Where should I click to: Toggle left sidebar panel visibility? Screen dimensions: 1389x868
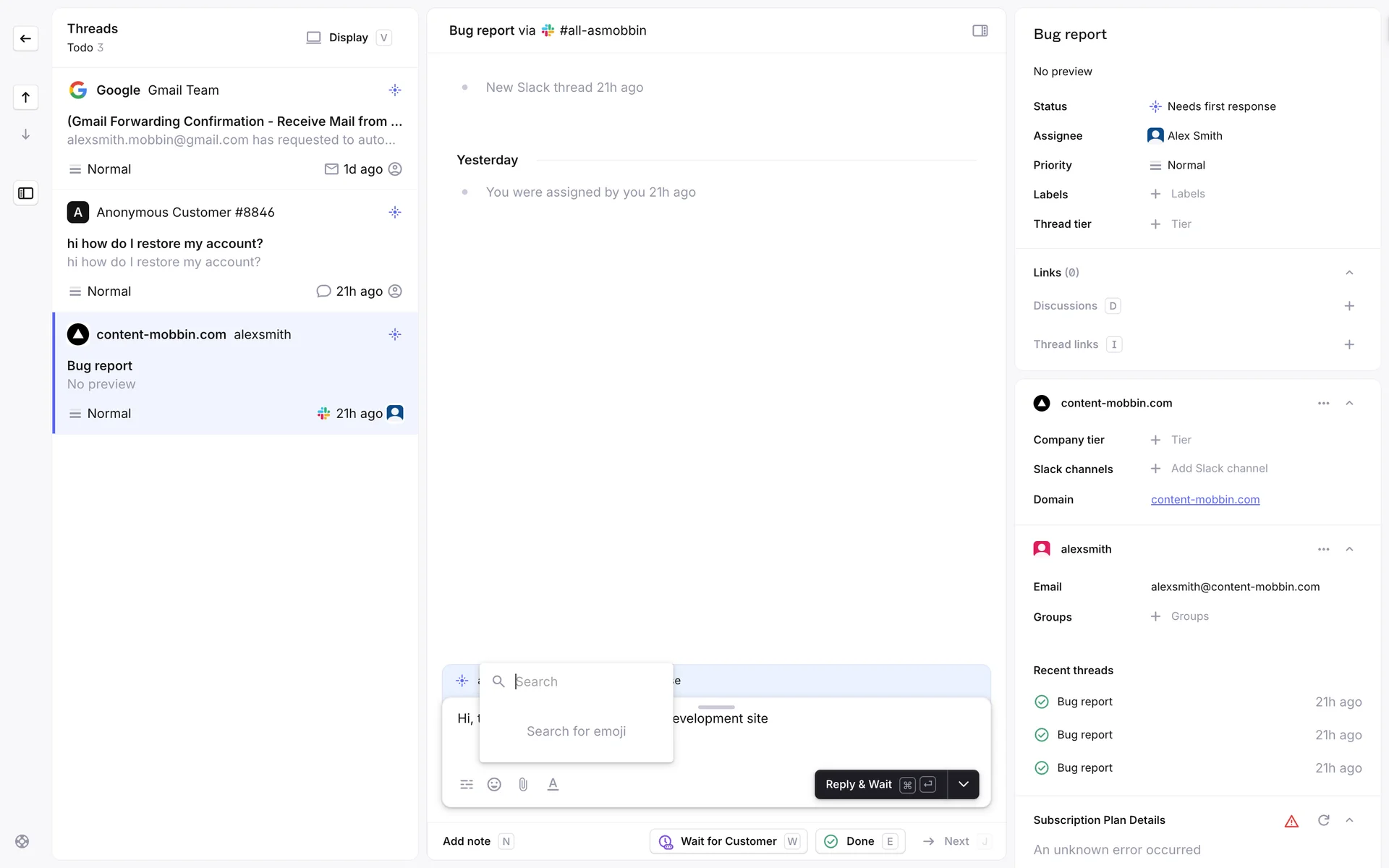[x=26, y=193]
